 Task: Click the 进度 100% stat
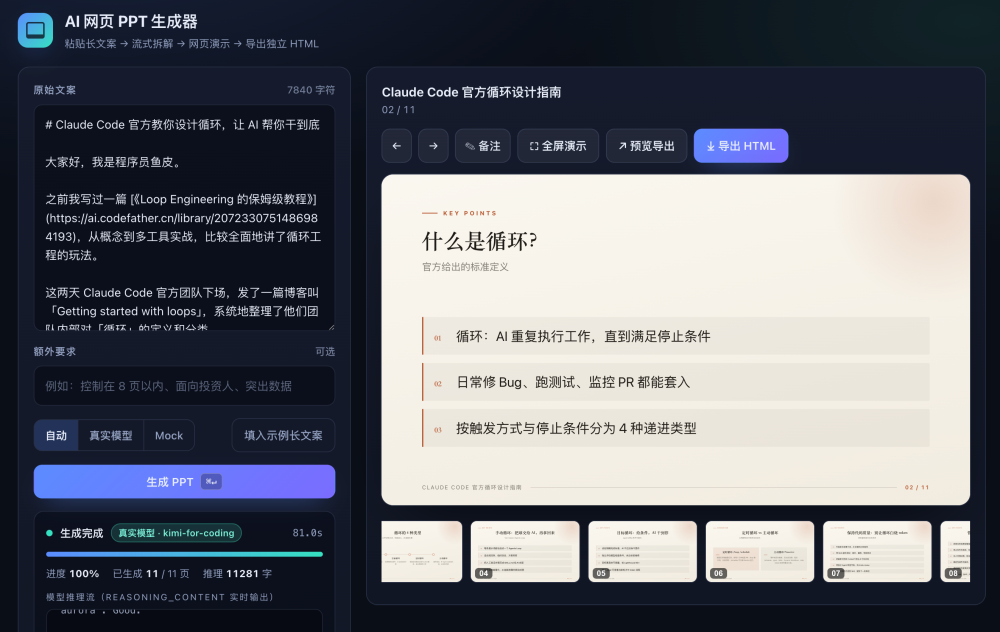(x=73, y=573)
